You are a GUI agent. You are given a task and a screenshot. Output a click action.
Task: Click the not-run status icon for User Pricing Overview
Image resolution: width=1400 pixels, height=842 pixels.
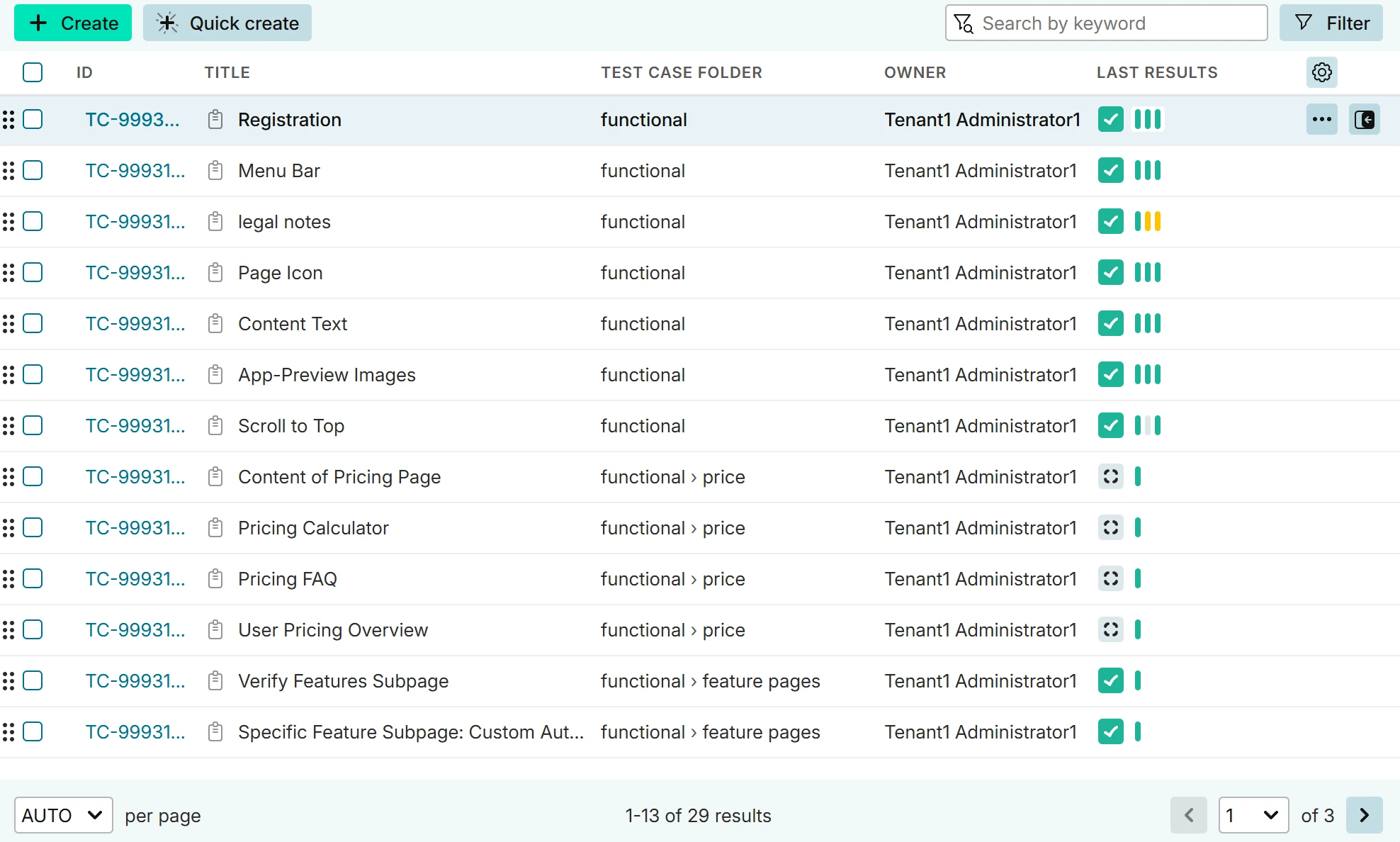[x=1110, y=629]
